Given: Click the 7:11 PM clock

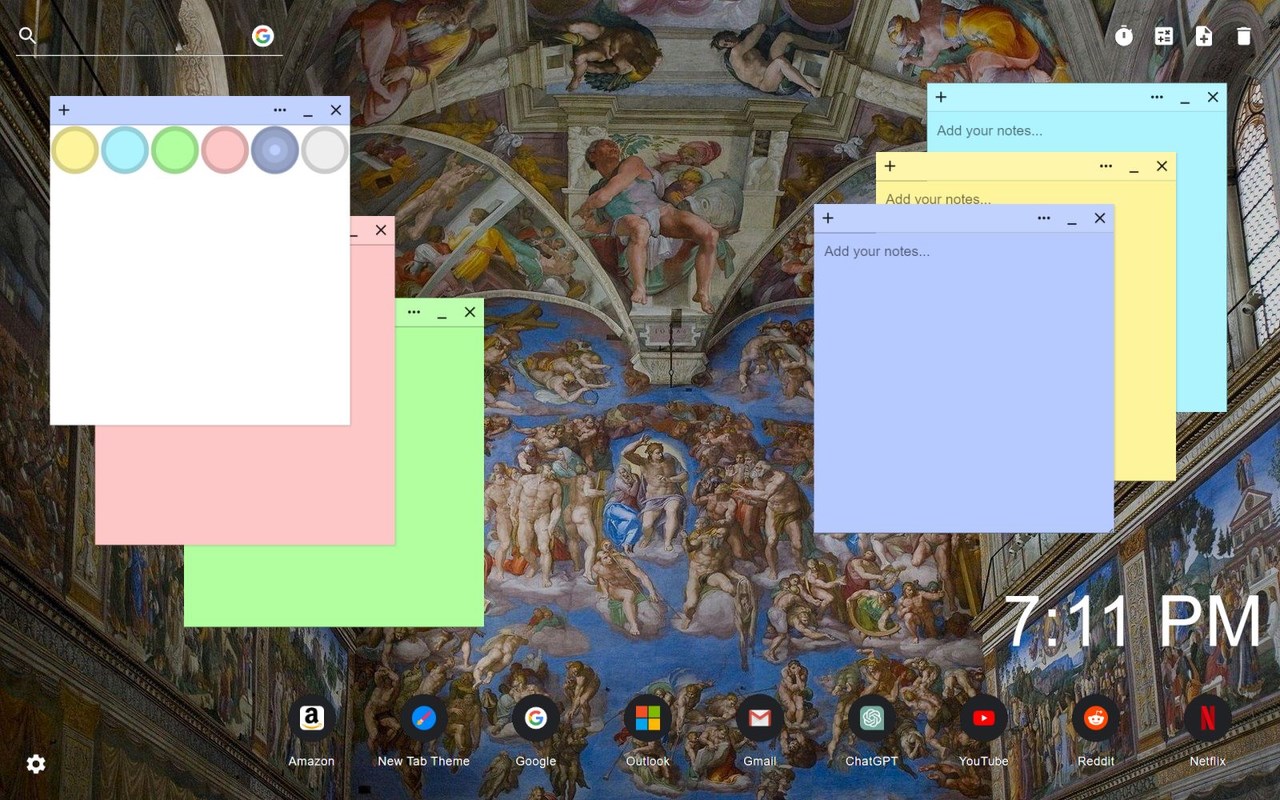Looking at the screenshot, I should click(x=1134, y=623).
